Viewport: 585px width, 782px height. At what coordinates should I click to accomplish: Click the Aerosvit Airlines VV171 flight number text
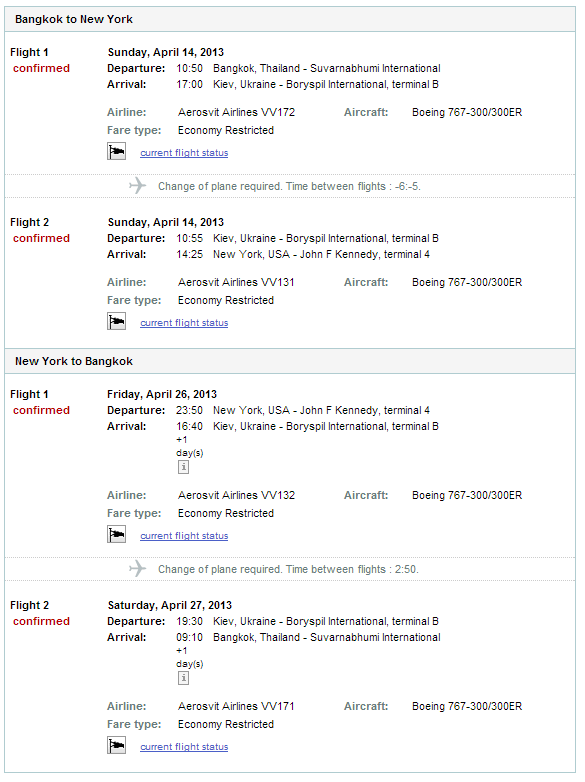[236, 706]
